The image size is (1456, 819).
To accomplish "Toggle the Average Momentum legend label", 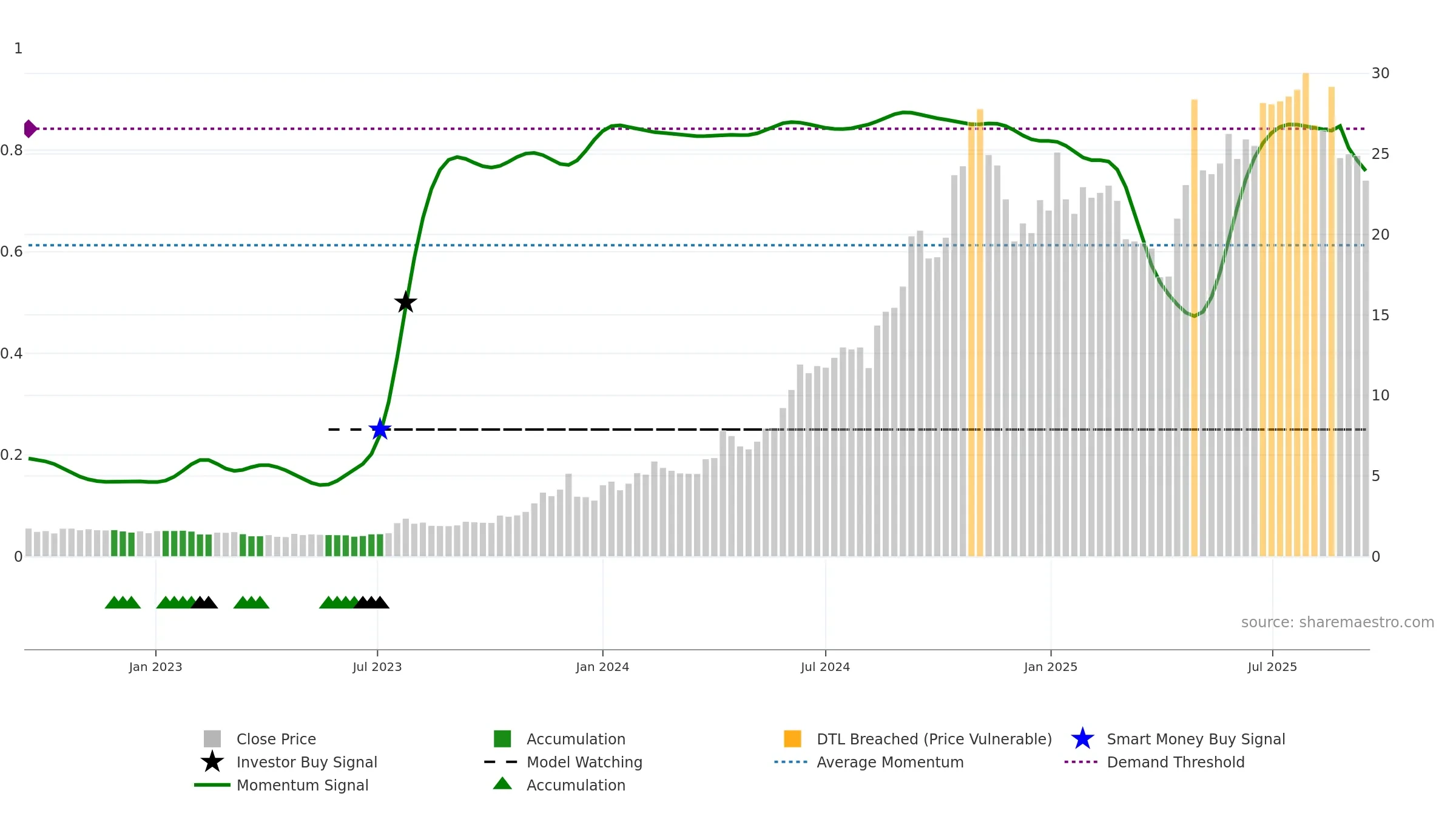I will pos(890,762).
